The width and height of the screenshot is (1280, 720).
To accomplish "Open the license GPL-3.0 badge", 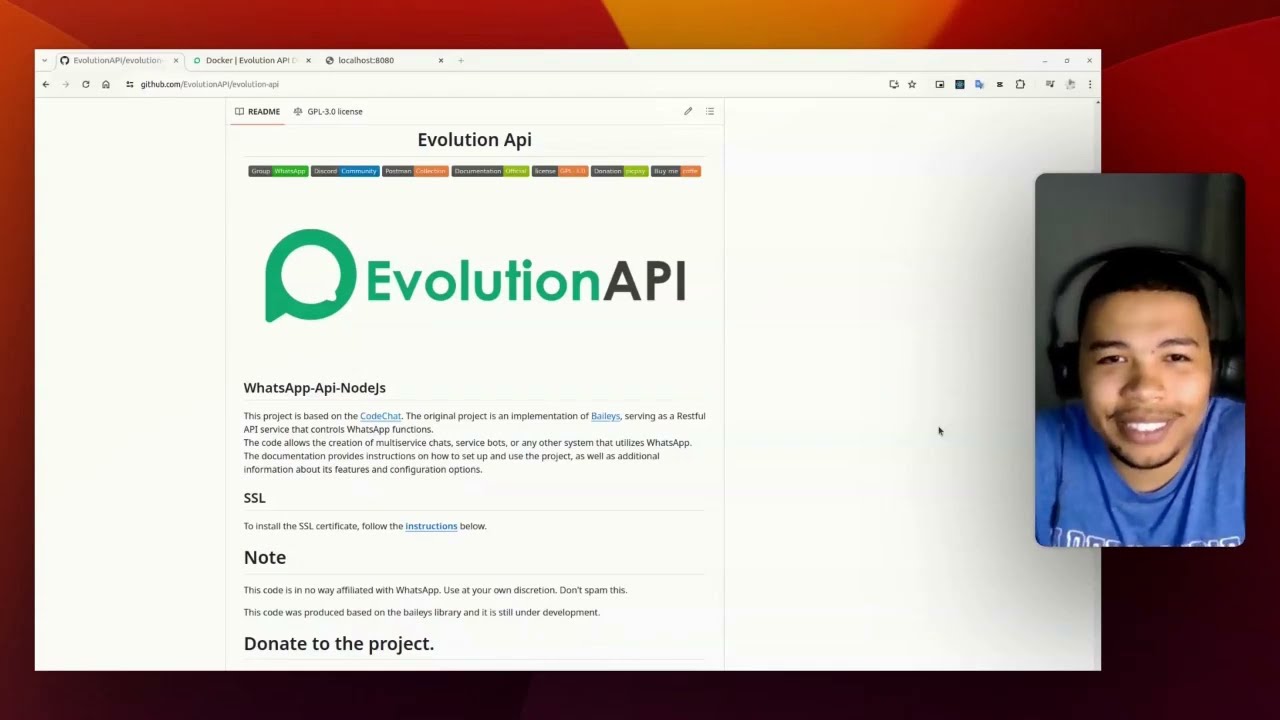I will tap(560, 171).
